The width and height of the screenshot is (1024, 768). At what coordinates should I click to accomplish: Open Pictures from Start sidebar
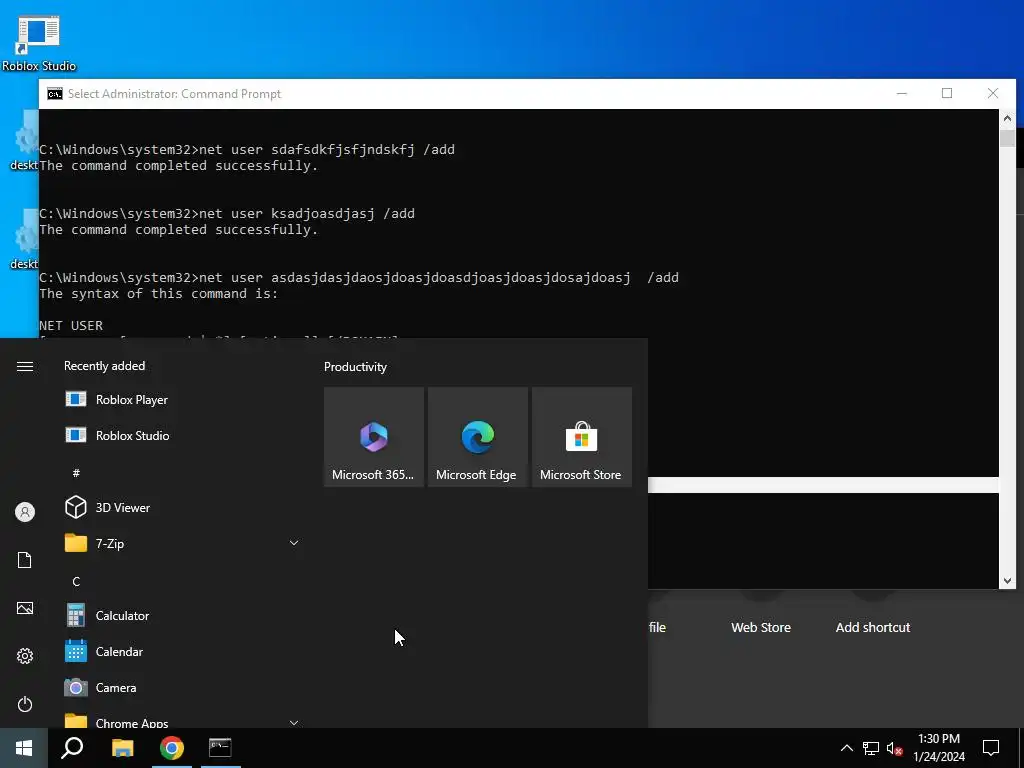[25, 608]
